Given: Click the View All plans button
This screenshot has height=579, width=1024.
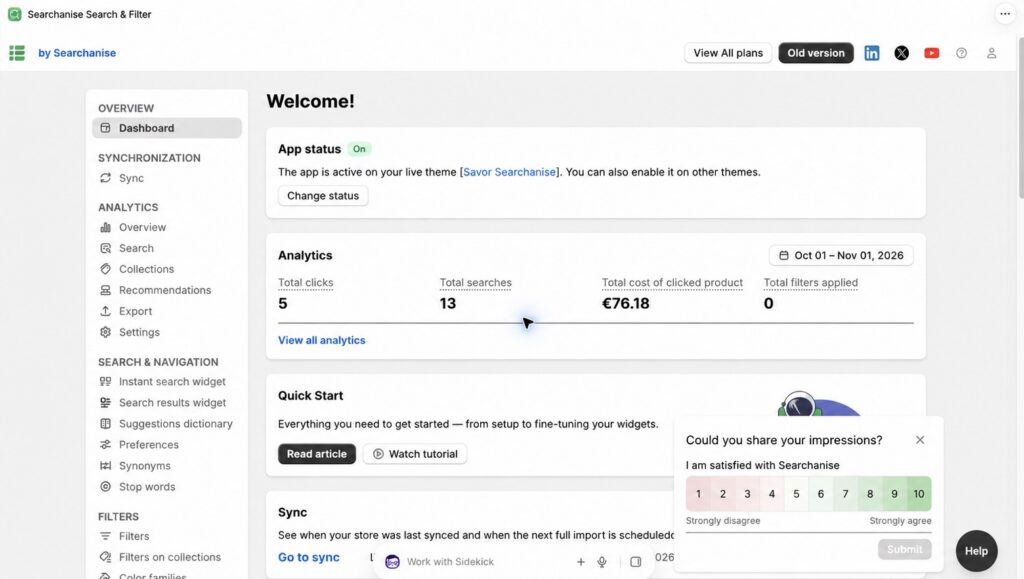Looking at the screenshot, I should coord(728,53).
